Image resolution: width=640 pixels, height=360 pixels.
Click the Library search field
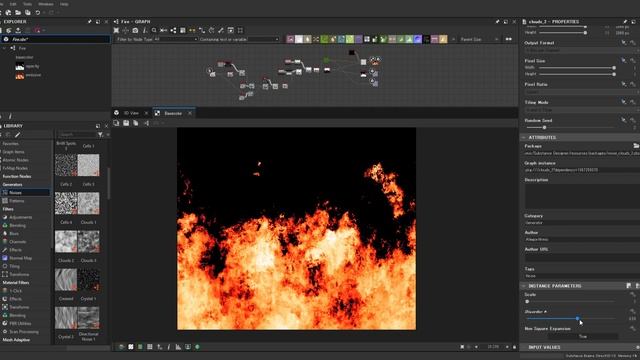[x=77, y=134]
